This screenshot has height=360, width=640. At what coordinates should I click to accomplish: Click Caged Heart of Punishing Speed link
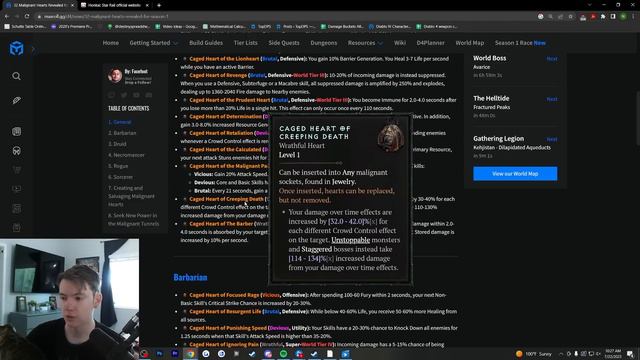click(228, 328)
